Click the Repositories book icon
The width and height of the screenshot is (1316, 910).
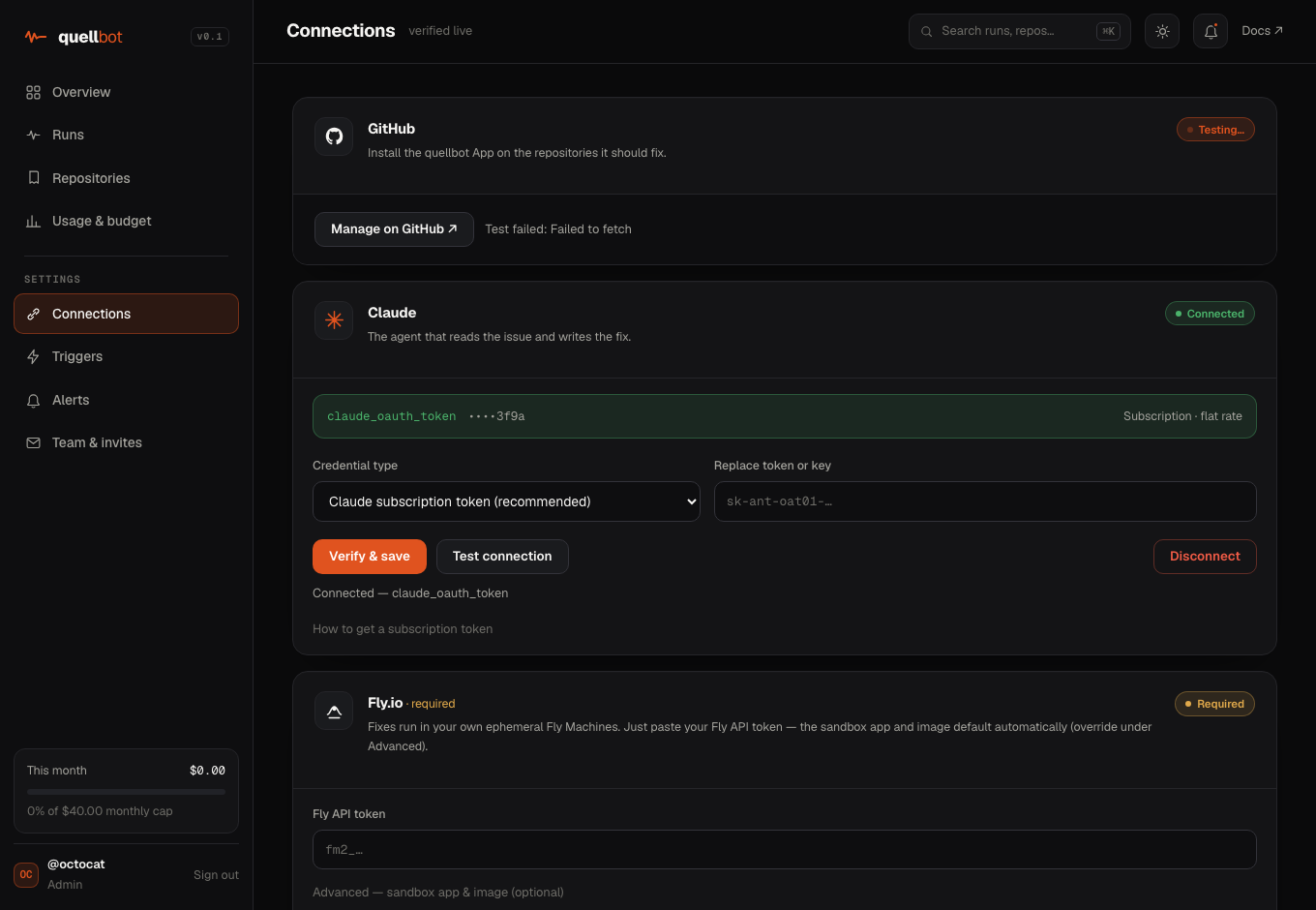(33, 178)
